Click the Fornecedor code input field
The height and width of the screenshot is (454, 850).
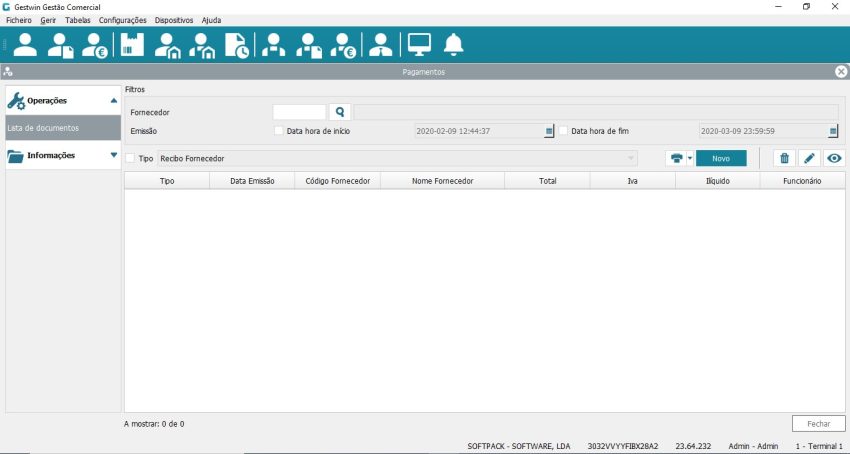(x=299, y=112)
